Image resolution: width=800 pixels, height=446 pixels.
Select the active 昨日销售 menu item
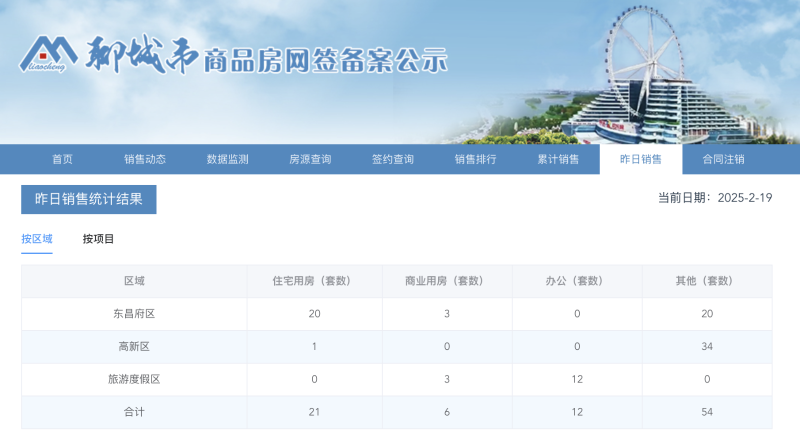tap(641, 159)
